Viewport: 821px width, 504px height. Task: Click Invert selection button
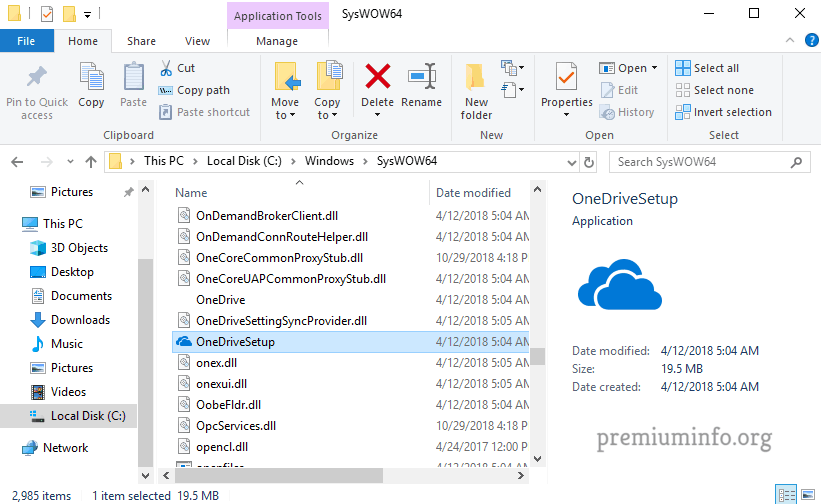(724, 112)
